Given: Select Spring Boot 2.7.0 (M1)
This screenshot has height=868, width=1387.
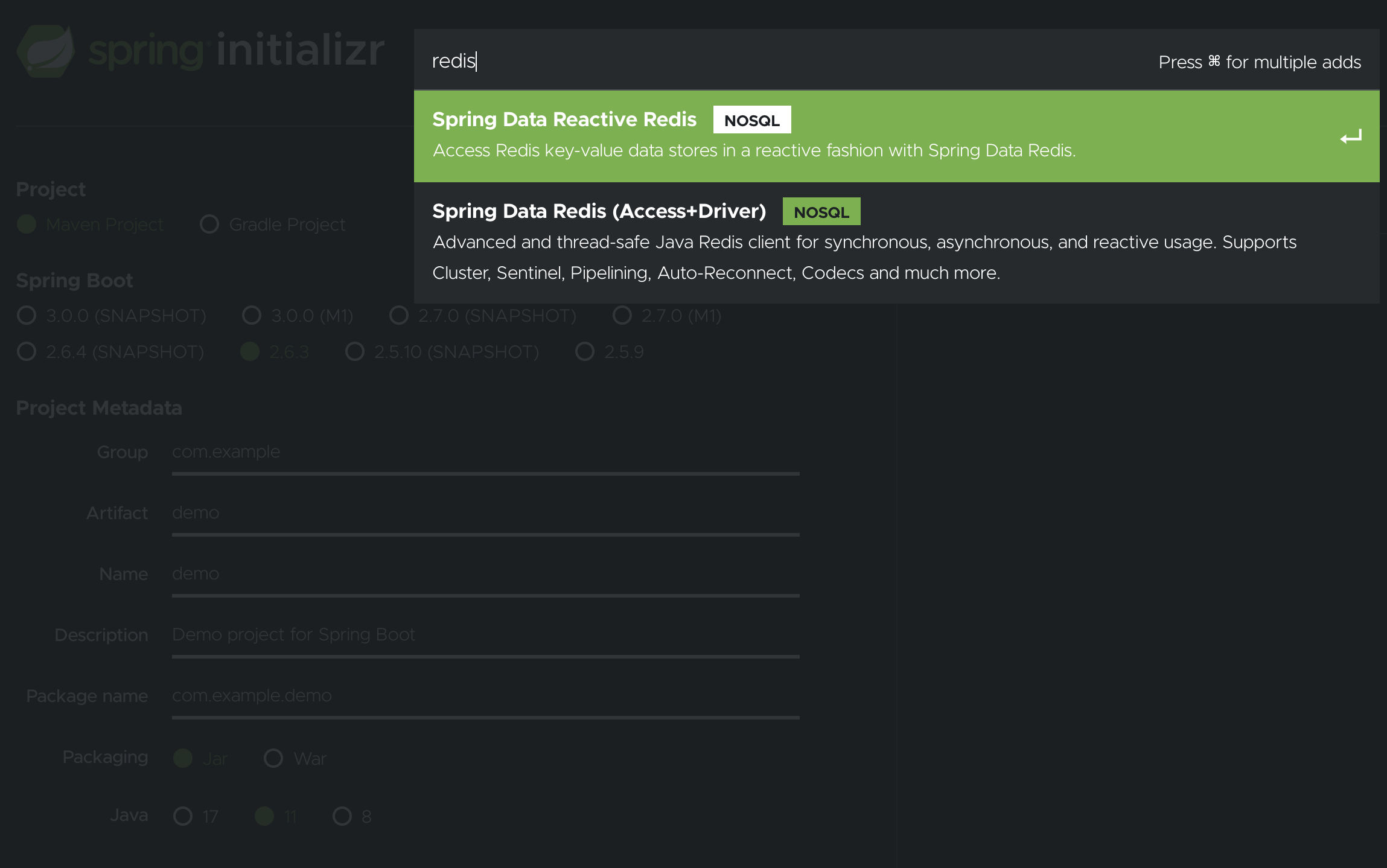Looking at the screenshot, I should [622, 315].
